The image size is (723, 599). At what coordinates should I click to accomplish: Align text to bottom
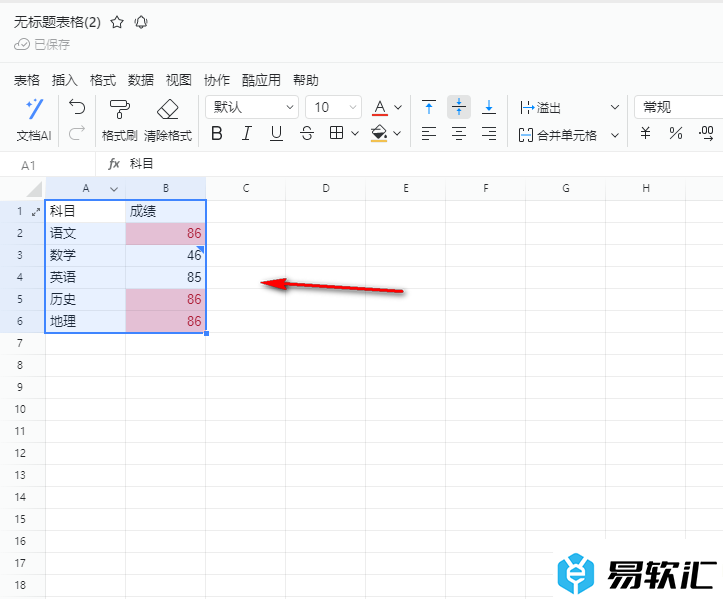pyautogui.click(x=489, y=107)
